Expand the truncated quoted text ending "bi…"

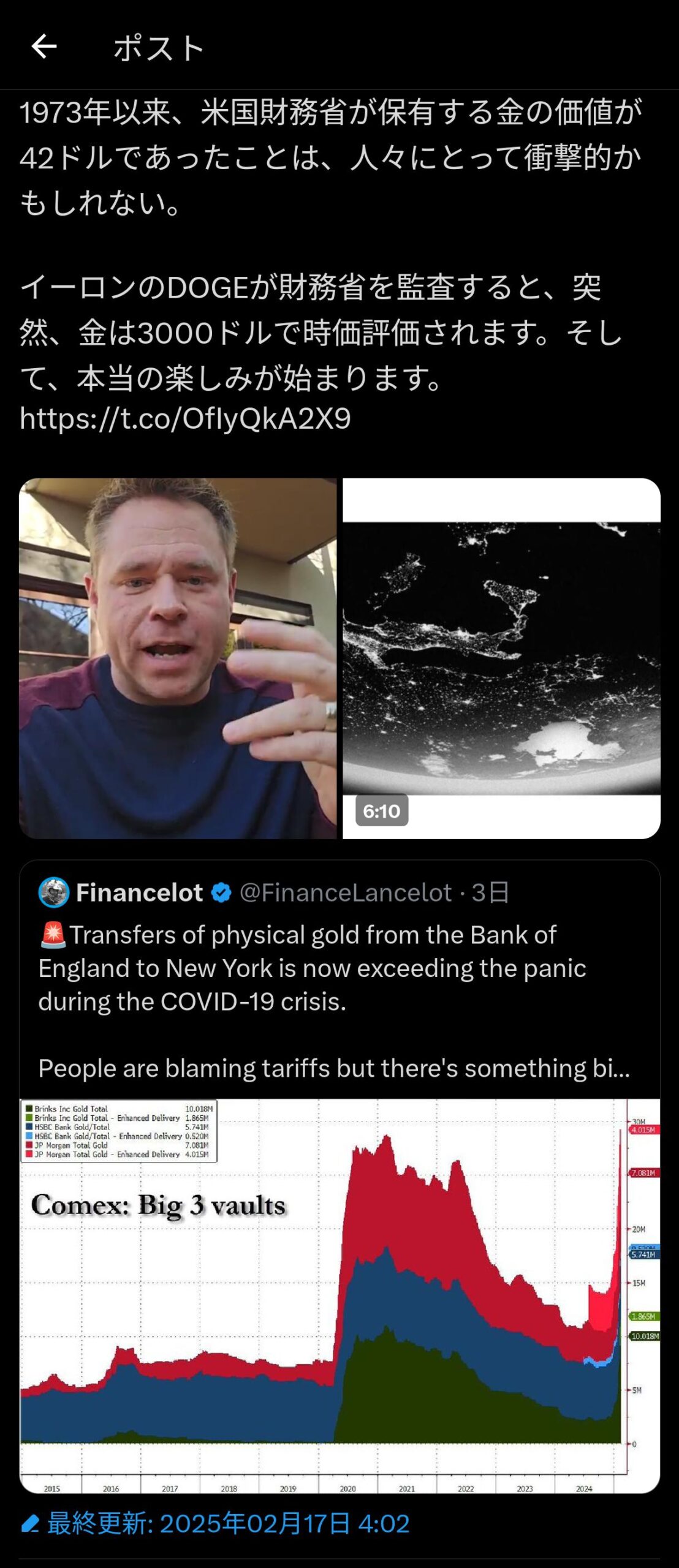click(x=334, y=1068)
